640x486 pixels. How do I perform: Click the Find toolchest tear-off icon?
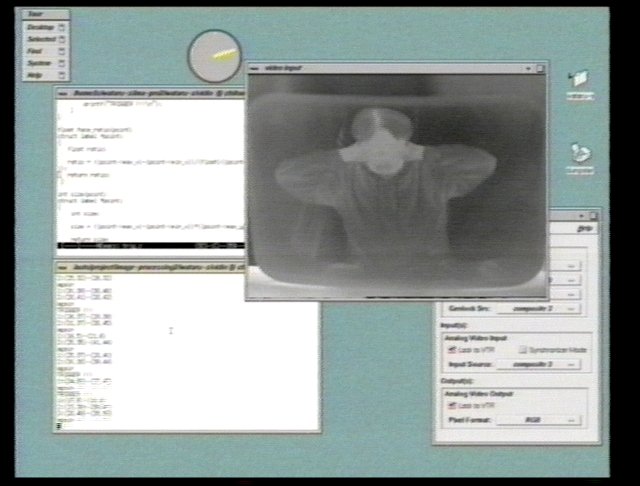tap(62, 51)
